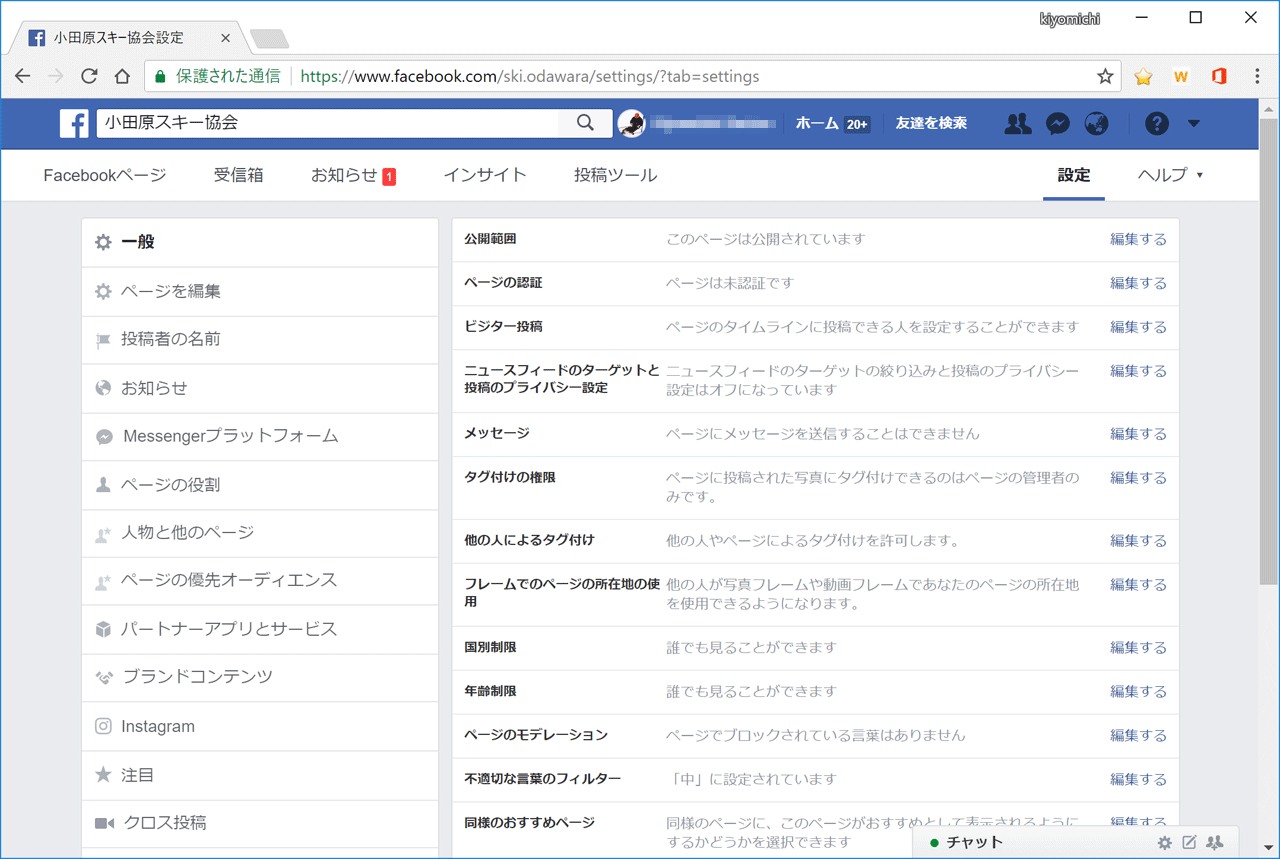Open chat settings gear icon

coord(1165,843)
